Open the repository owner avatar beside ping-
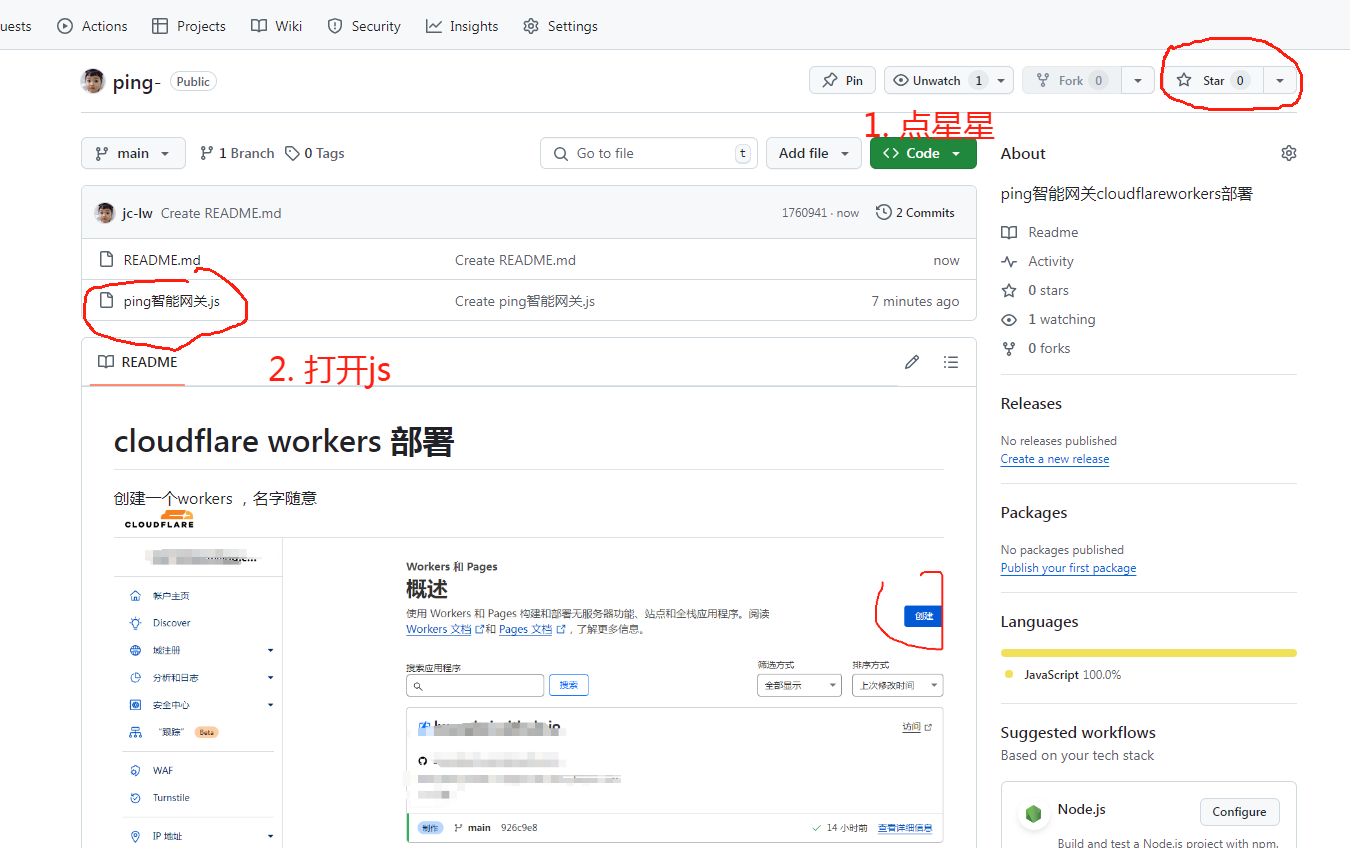 pyautogui.click(x=93, y=81)
